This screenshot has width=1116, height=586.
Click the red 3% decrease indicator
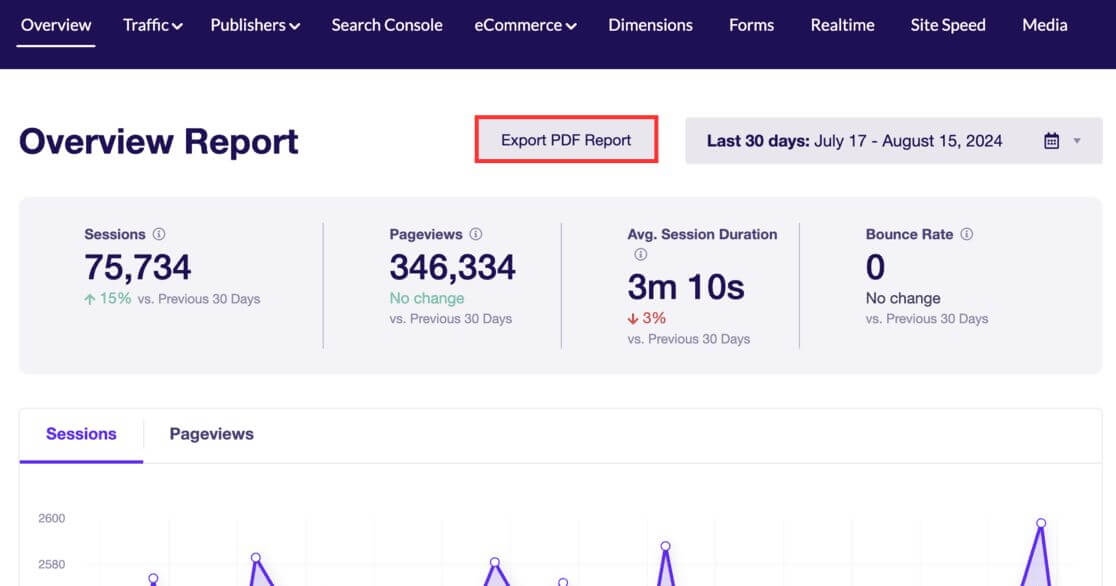[646, 318]
